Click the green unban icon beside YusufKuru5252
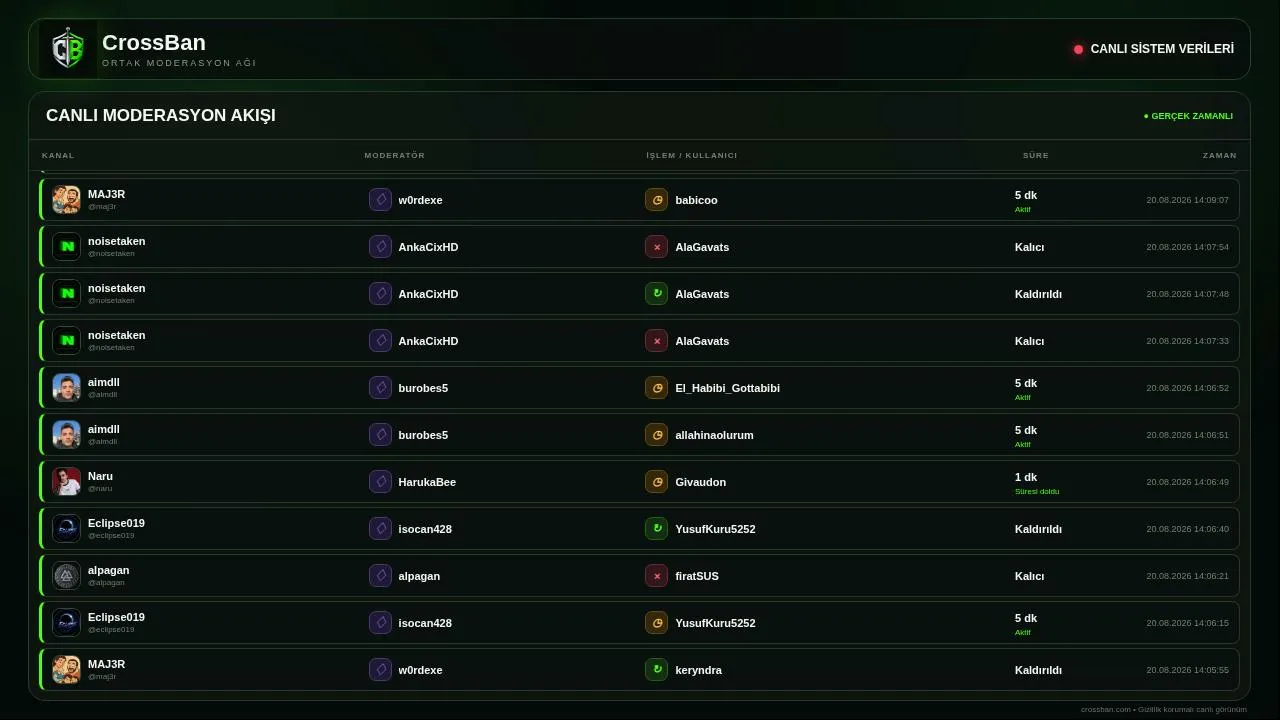 coord(656,529)
